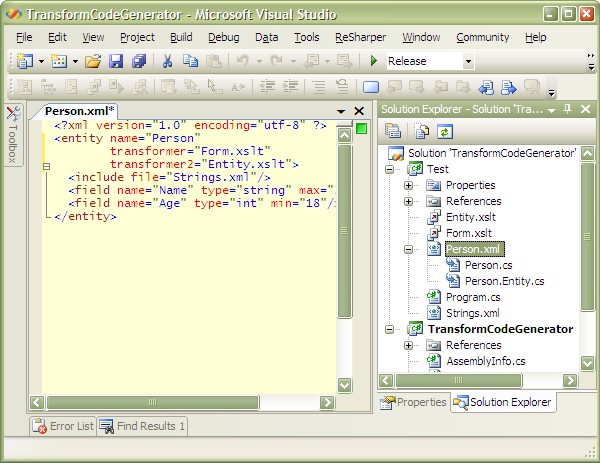
Task: Close the Person.xml document tab
Action: pyautogui.click(x=359, y=111)
